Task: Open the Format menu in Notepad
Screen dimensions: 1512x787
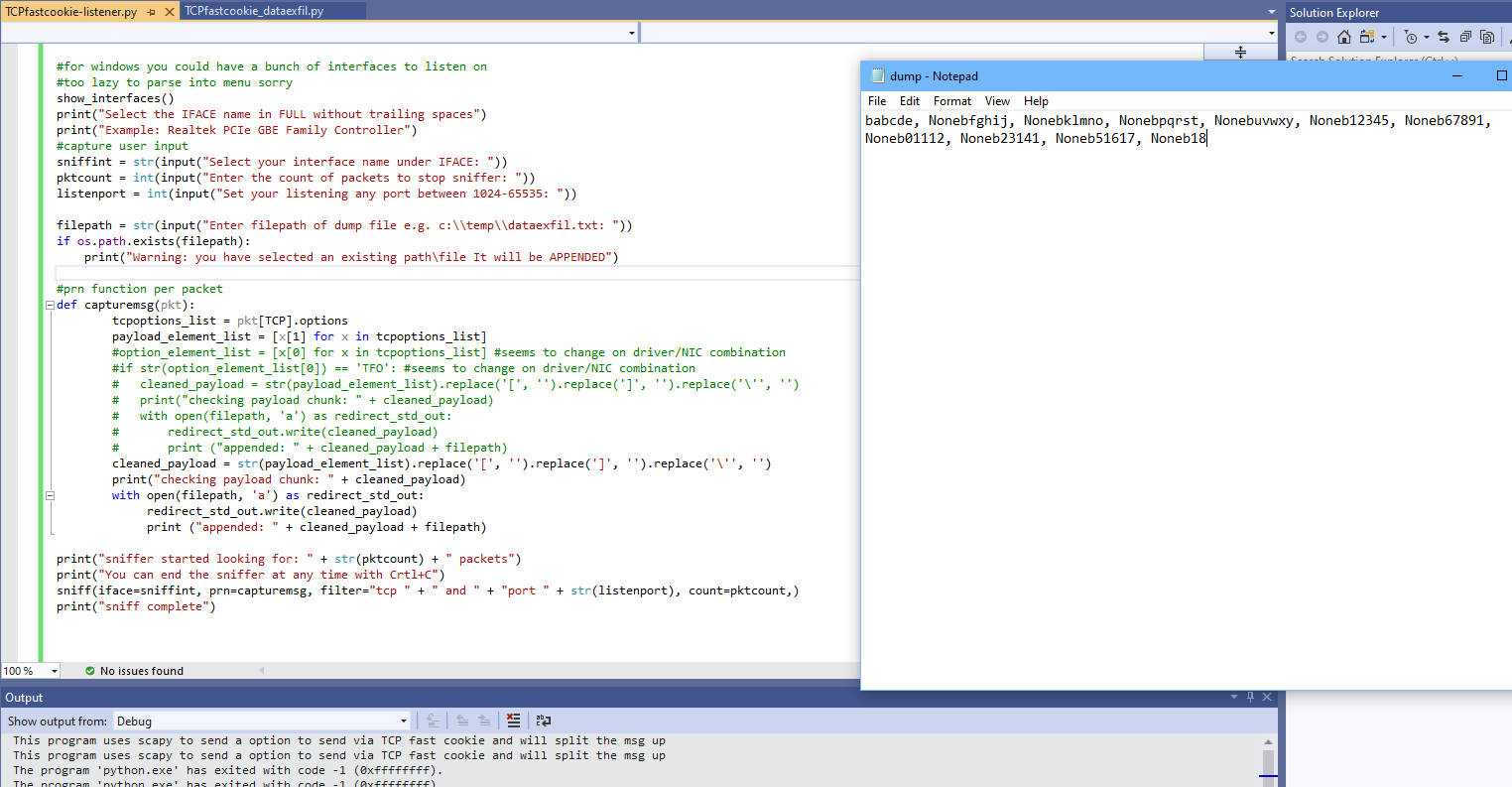Action: pos(951,100)
